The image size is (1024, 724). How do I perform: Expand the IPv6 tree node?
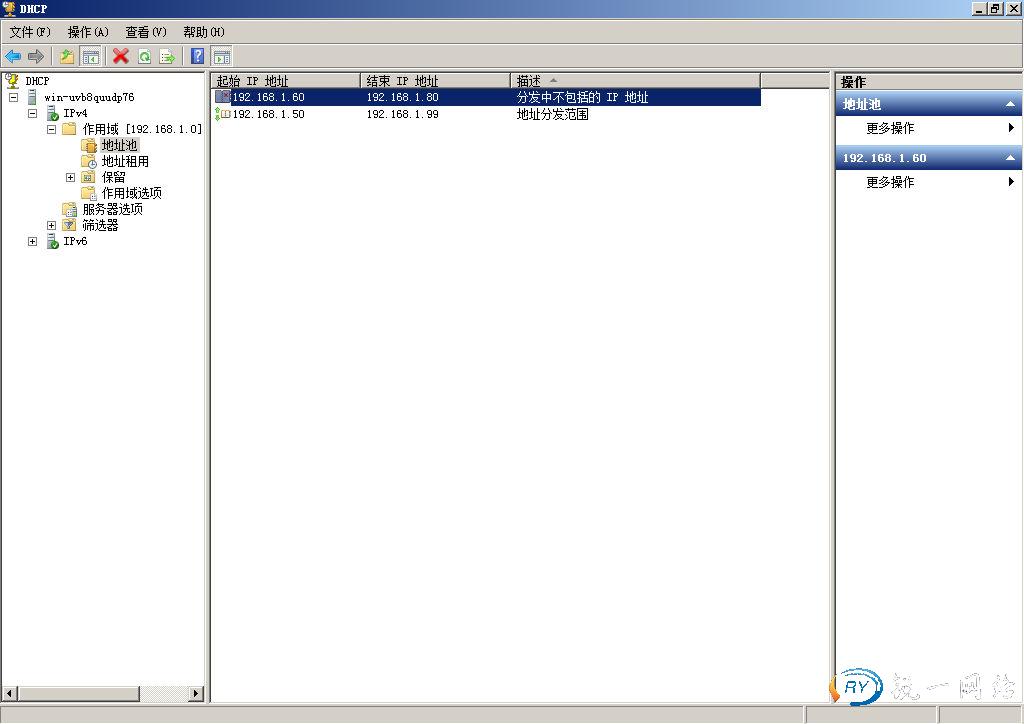click(33, 242)
